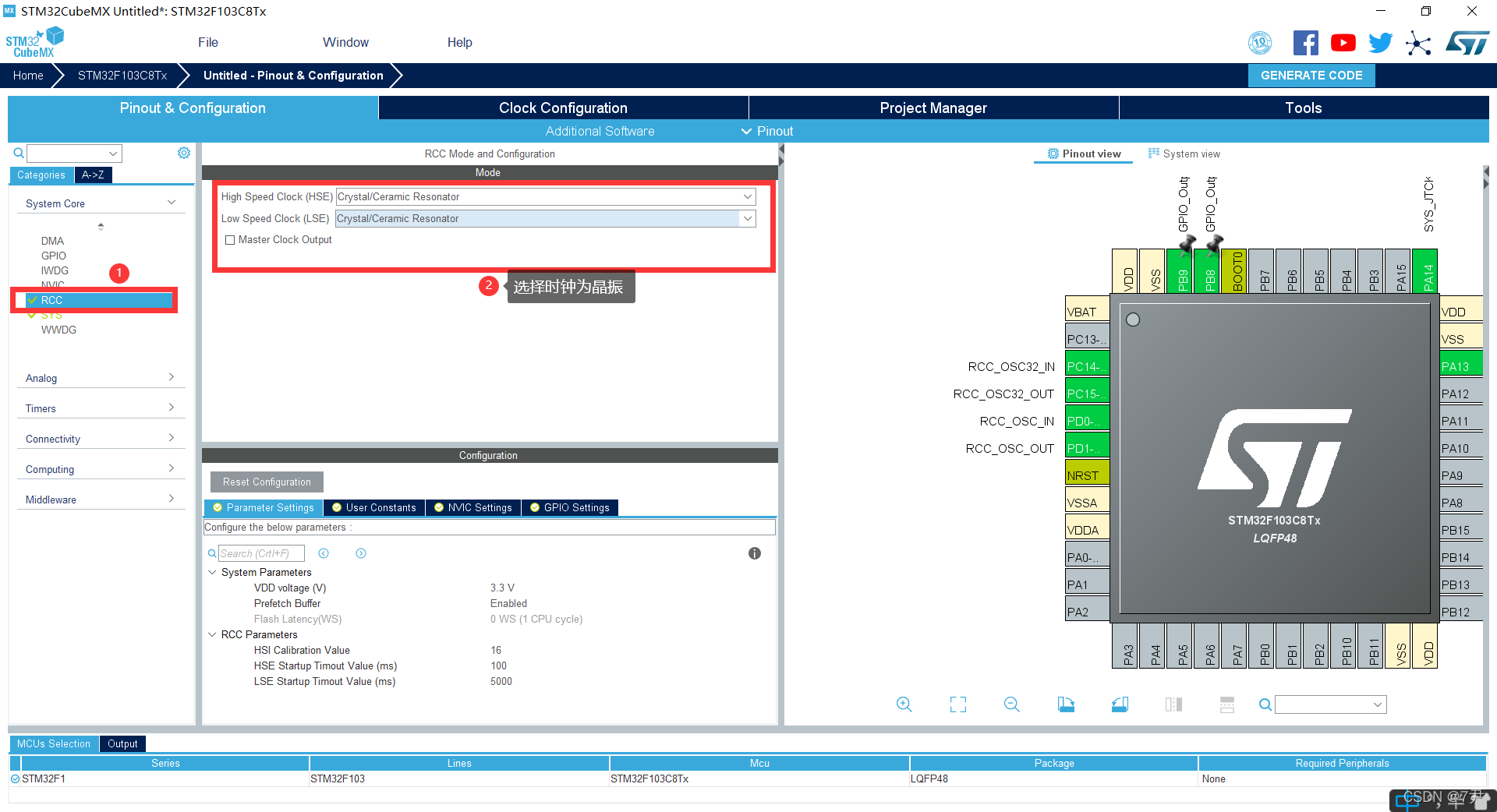Image resolution: width=1497 pixels, height=812 pixels.
Task: Switch to the Clock Configuration tab
Action: click(x=563, y=108)
